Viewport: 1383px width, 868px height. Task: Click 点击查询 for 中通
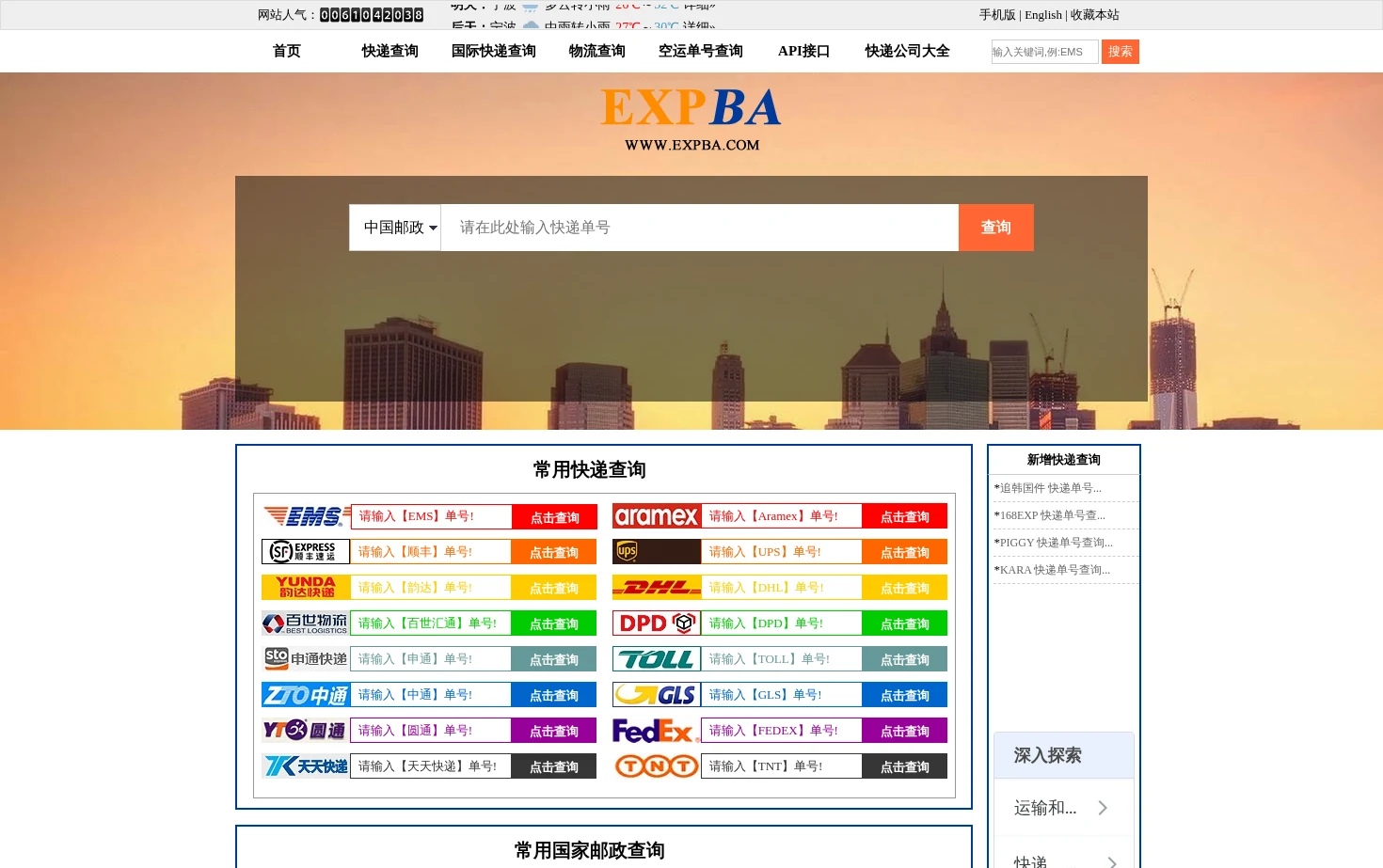(553, 695)
